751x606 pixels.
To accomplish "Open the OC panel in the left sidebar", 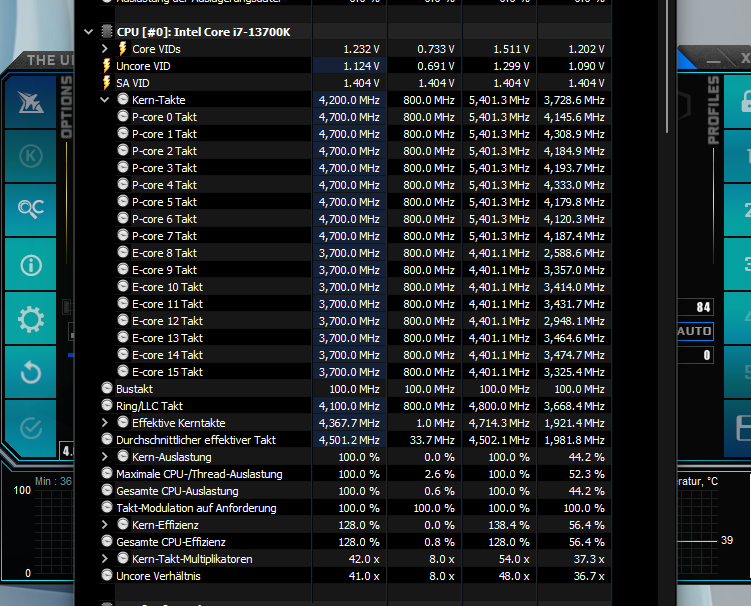I will point(31,210).
